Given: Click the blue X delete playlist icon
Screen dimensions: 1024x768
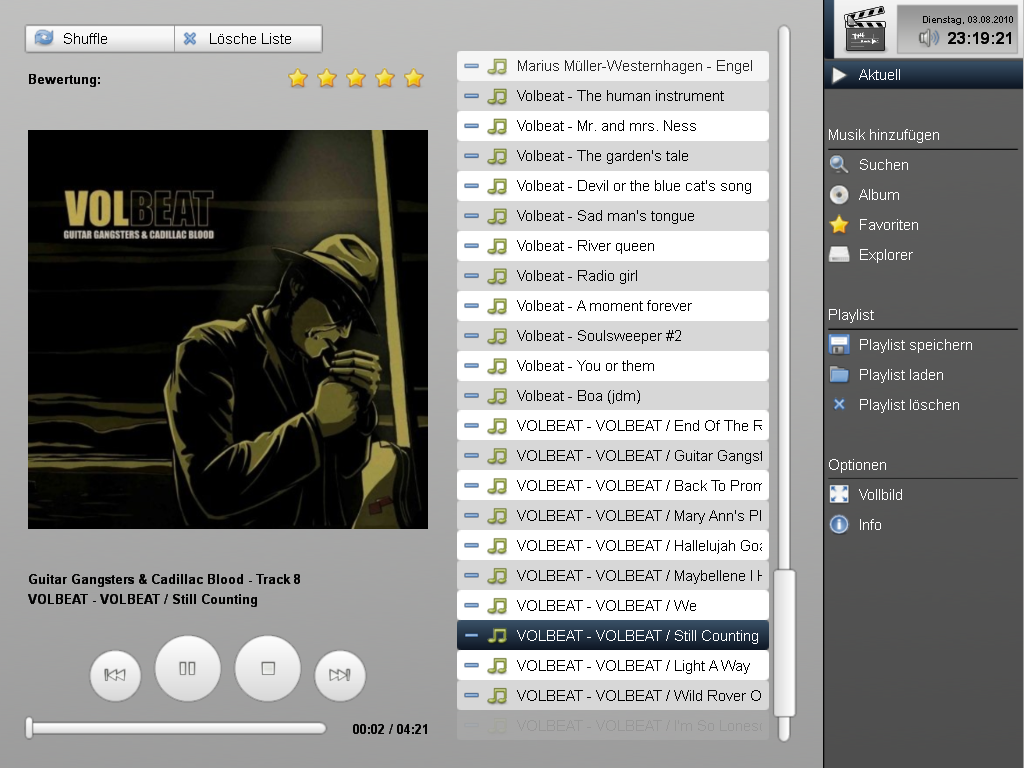Looking at the screenshot, I should coord(839,405).
